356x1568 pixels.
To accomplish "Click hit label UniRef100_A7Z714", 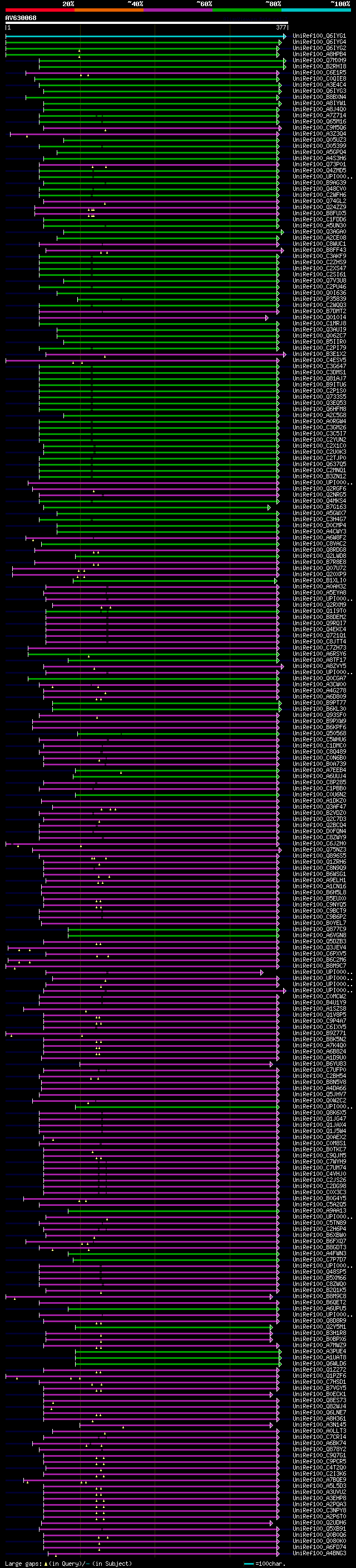I will point(319,116).
